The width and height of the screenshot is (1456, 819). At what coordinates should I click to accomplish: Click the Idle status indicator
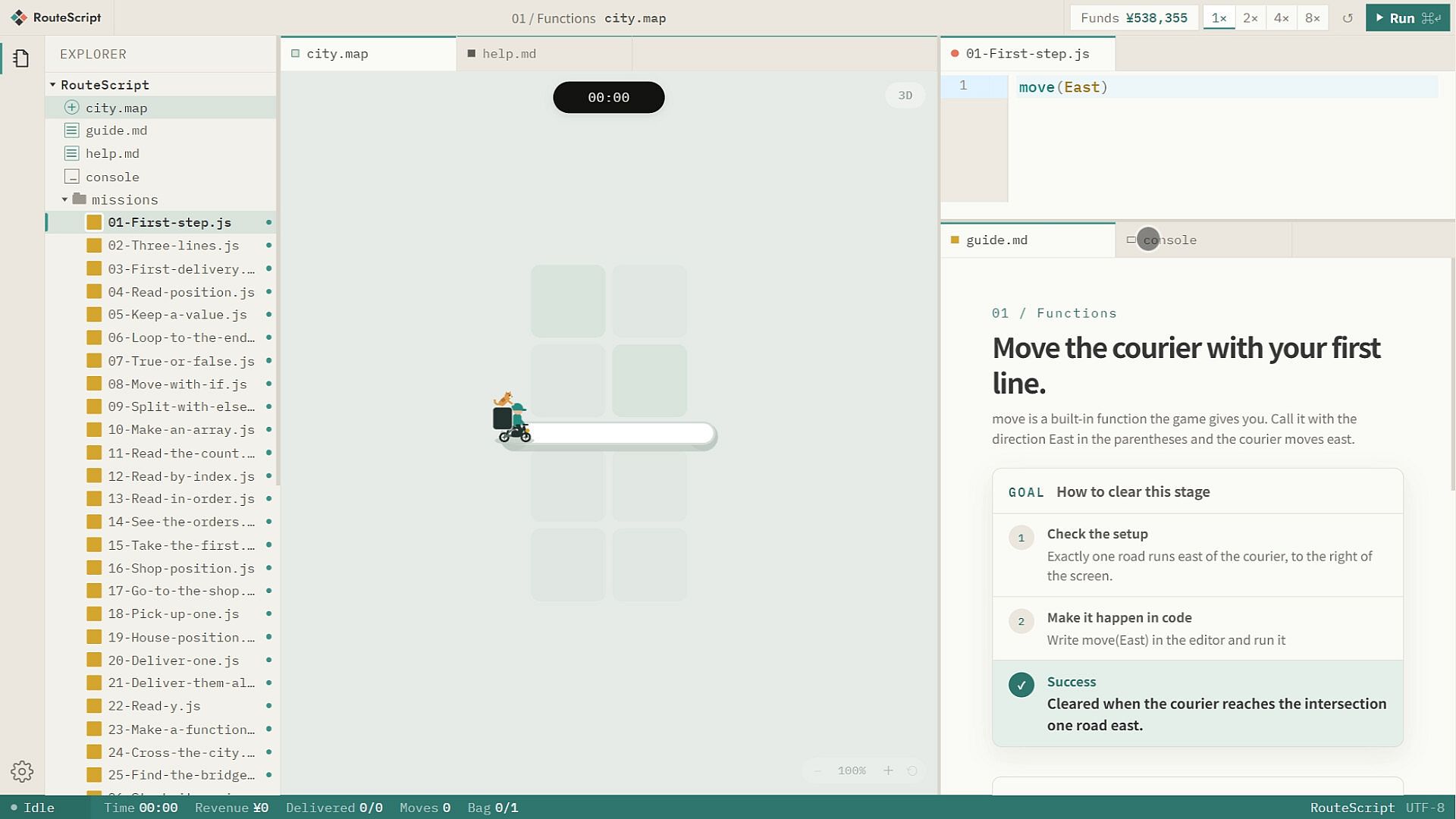click(x=33, y=808)
